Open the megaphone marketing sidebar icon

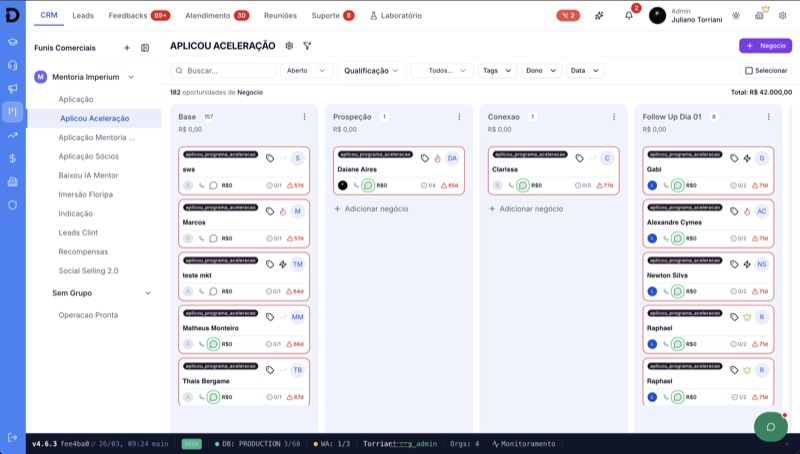(12, 89)
